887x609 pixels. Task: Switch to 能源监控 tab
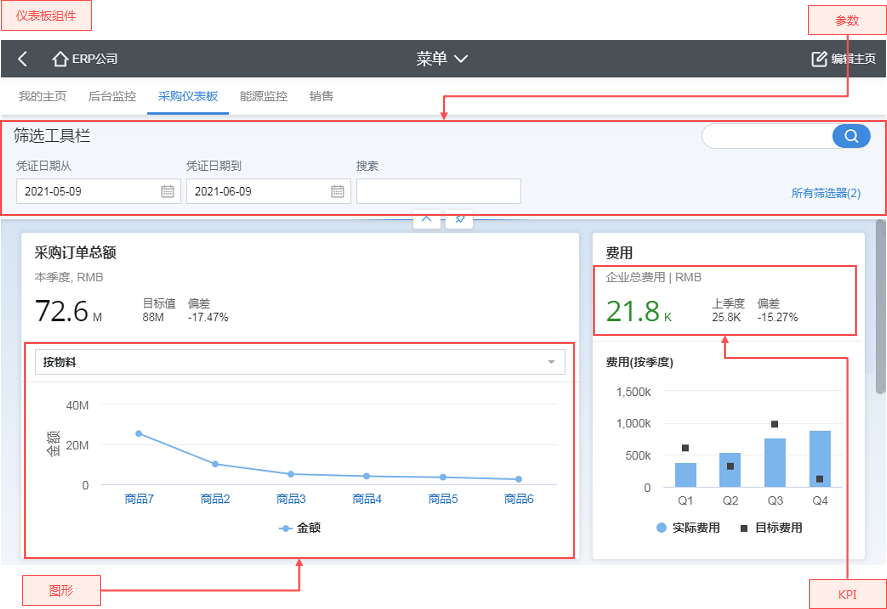tap(263, 97)
